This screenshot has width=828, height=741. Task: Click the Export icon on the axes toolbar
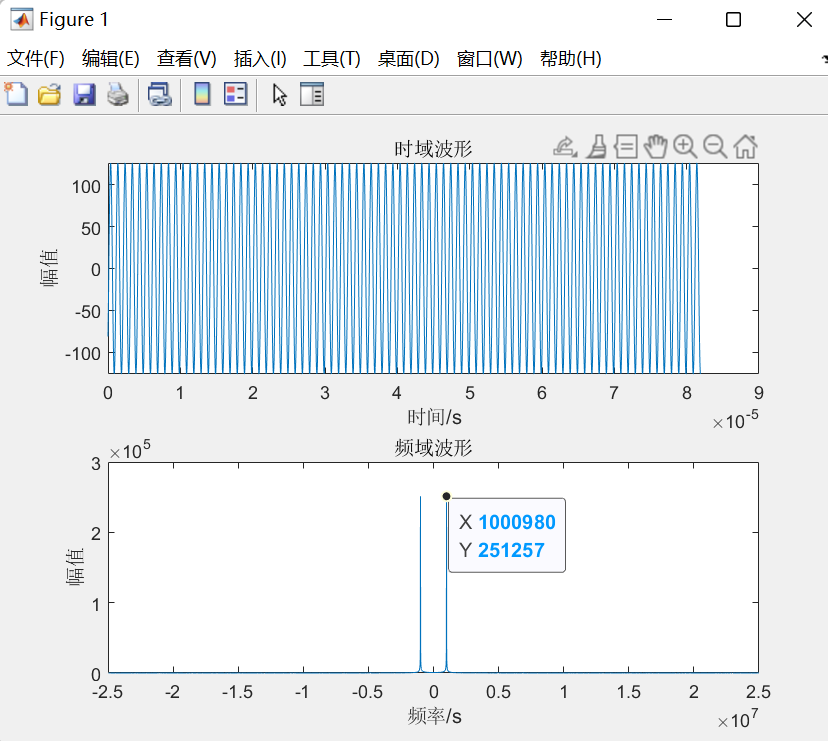pyautogui.click(x=562, y=146)
